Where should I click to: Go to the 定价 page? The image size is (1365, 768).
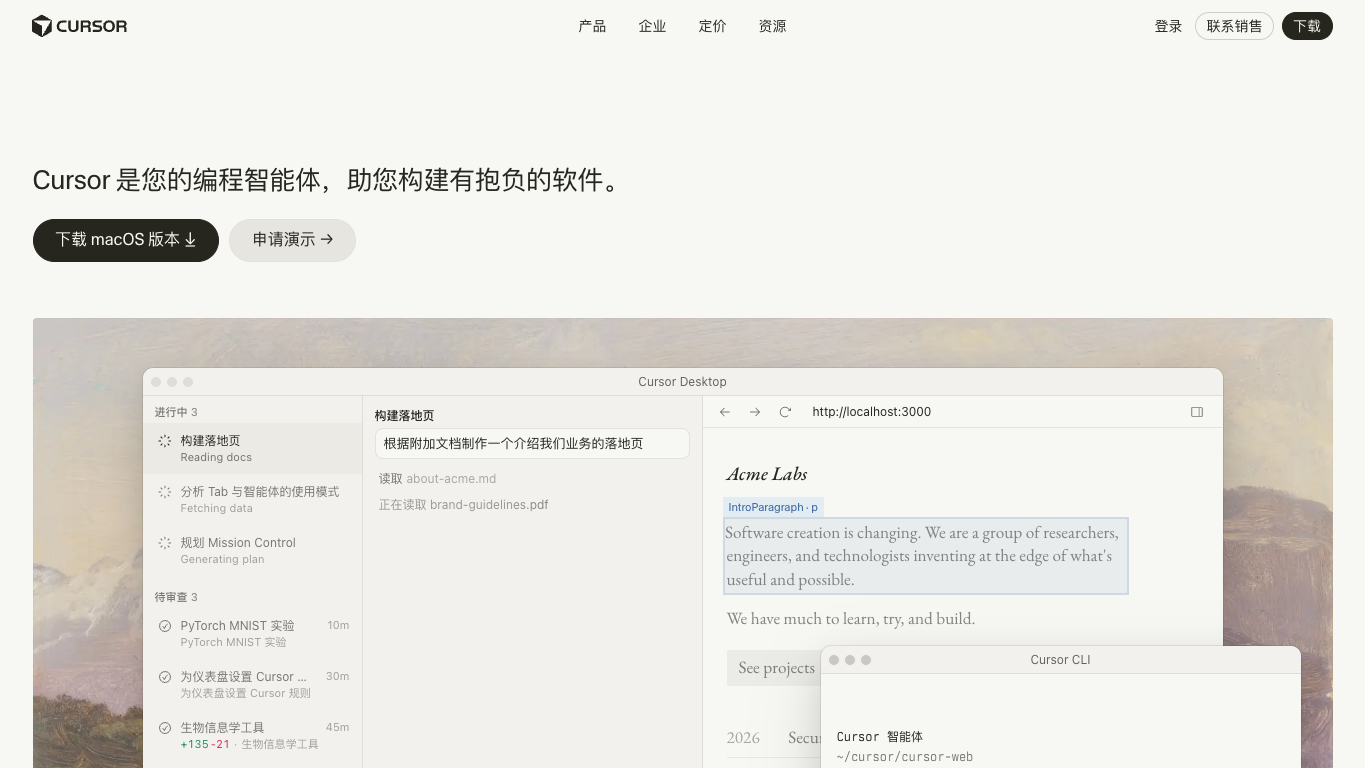(712, 26)
